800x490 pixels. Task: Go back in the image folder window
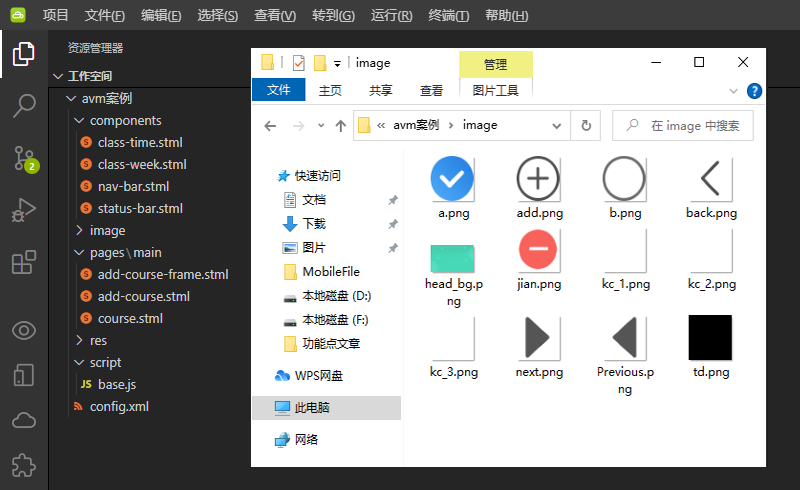click(270, 126)
